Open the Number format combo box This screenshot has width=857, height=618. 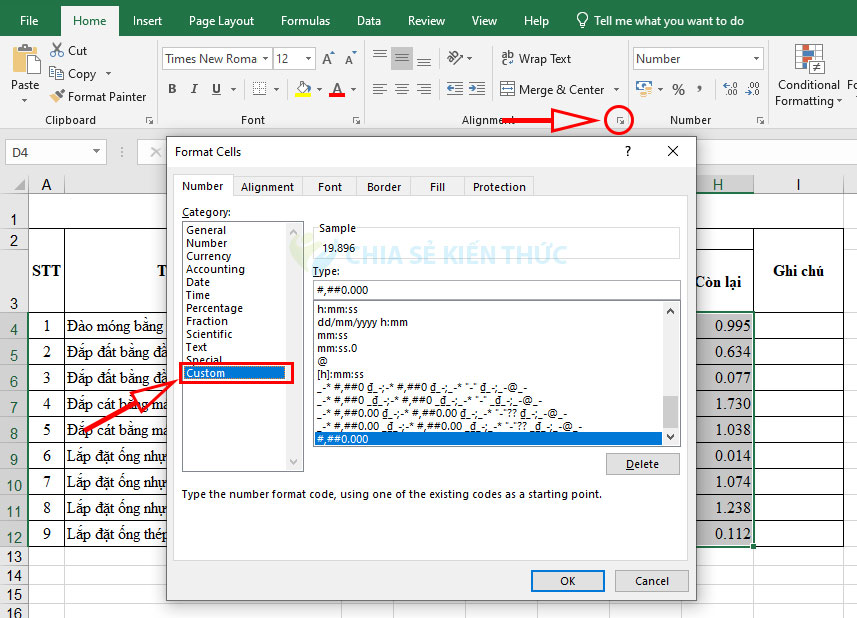pos(697,57)
